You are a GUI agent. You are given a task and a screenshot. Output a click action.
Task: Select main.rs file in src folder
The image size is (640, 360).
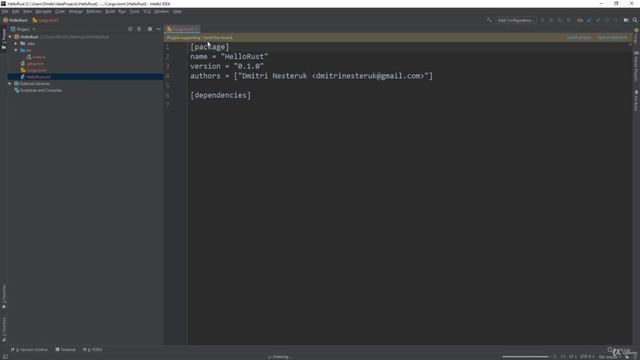[x=36, y=57]
